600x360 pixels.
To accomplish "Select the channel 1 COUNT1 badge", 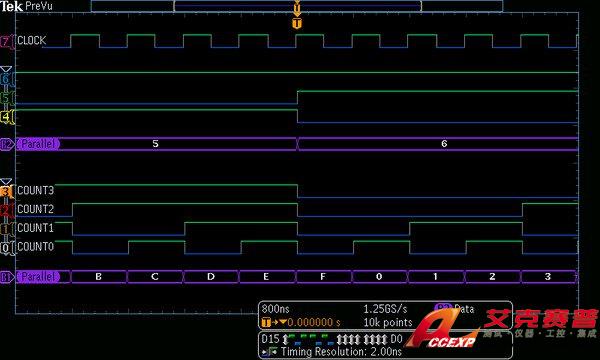I will (x=6, y=228).
